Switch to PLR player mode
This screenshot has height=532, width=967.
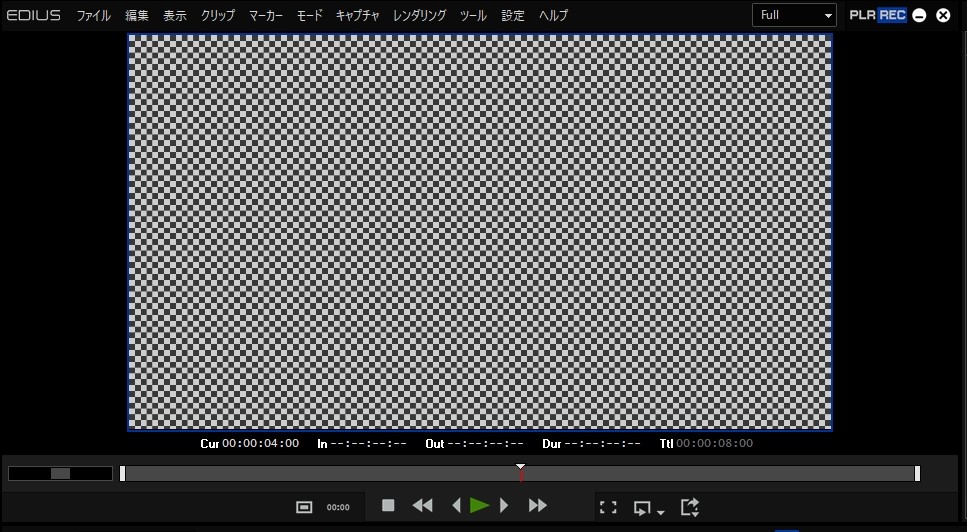click(862, 15)
